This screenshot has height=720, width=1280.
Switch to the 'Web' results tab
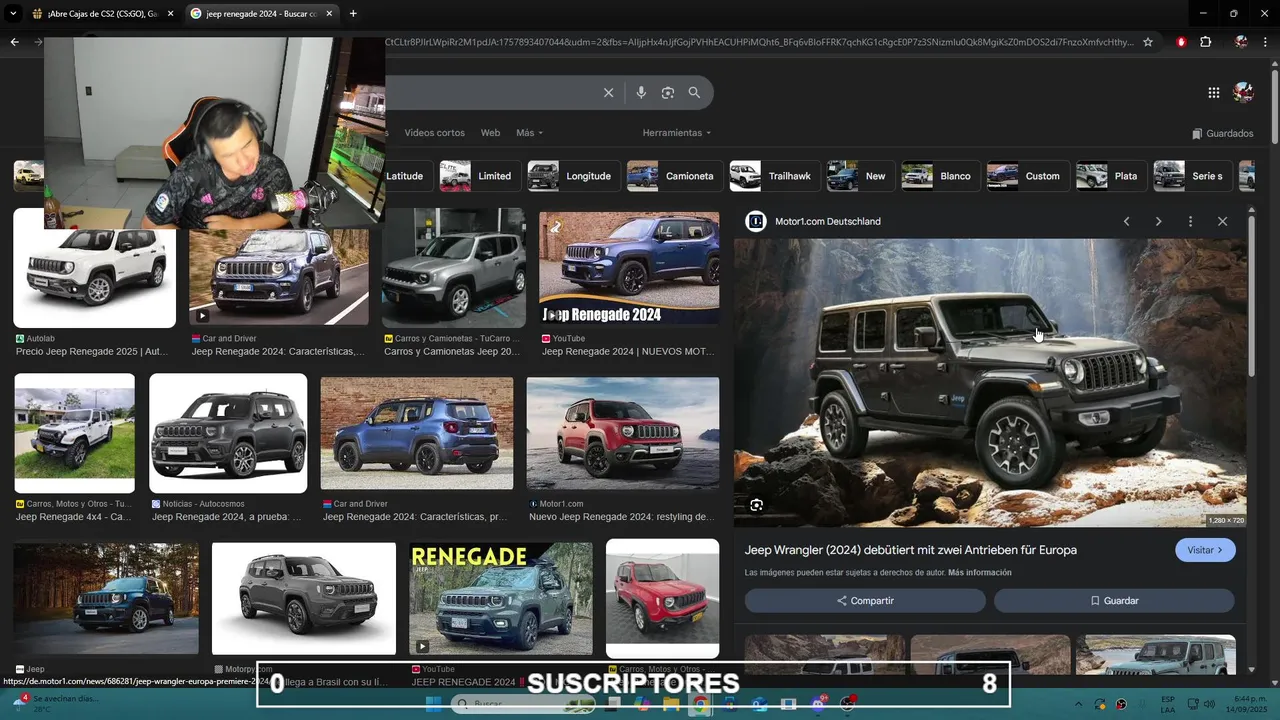click(x=490, y=133)
